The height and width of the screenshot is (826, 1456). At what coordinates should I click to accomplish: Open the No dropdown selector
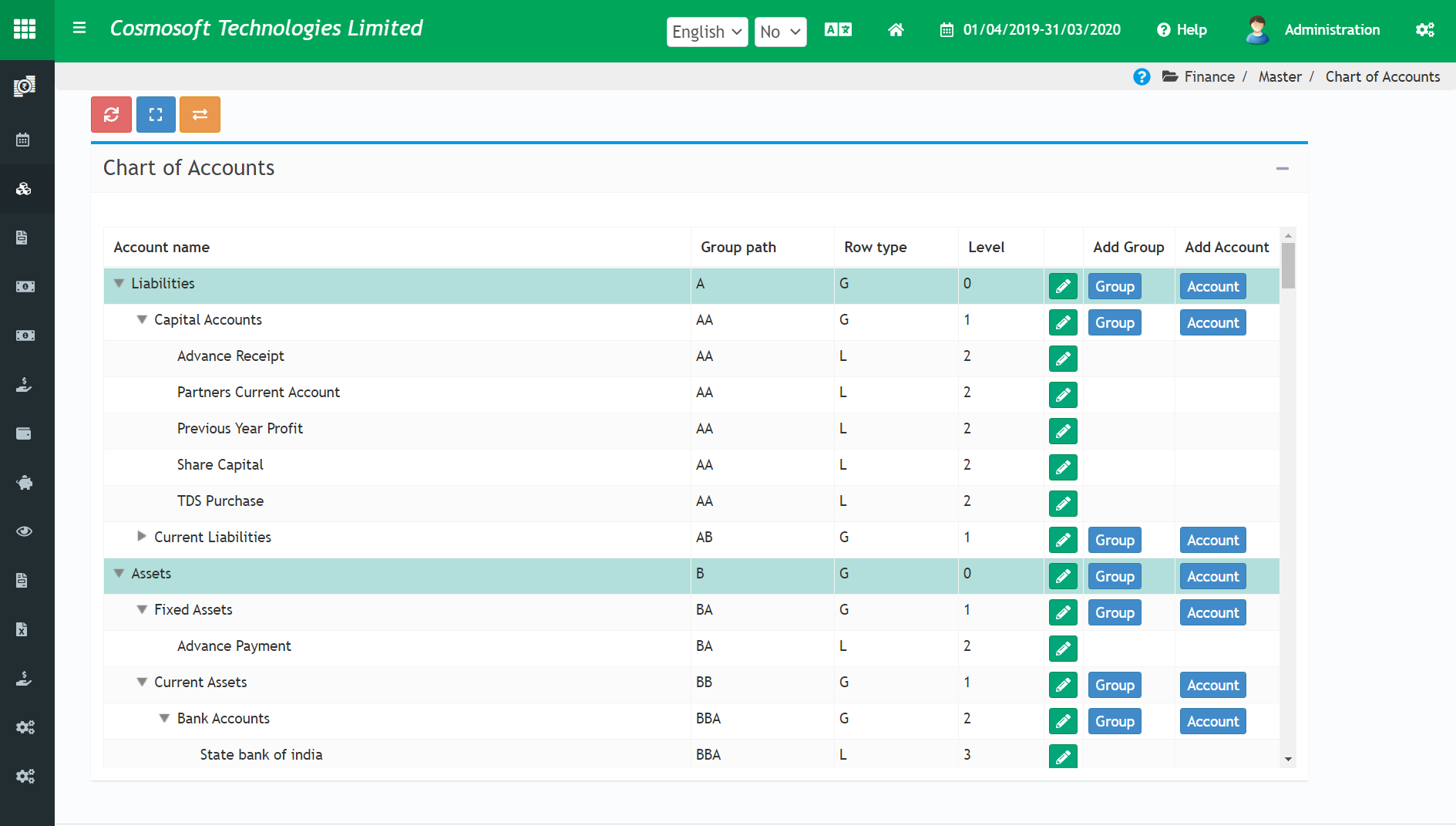780,32
